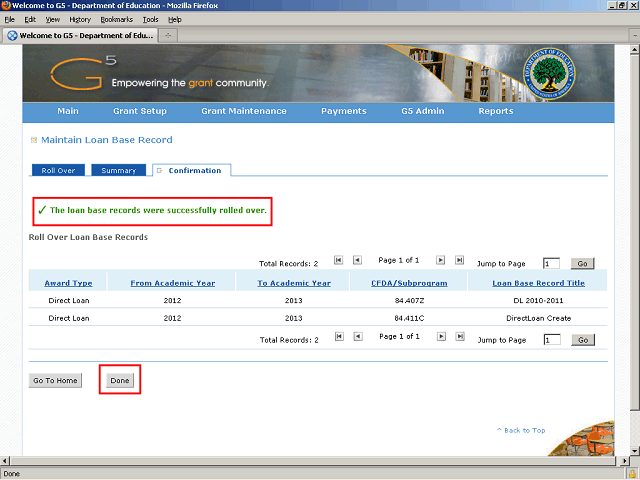Sort by From Academic Year column
This screenshot has width=640, height=480.
[173, 283]
